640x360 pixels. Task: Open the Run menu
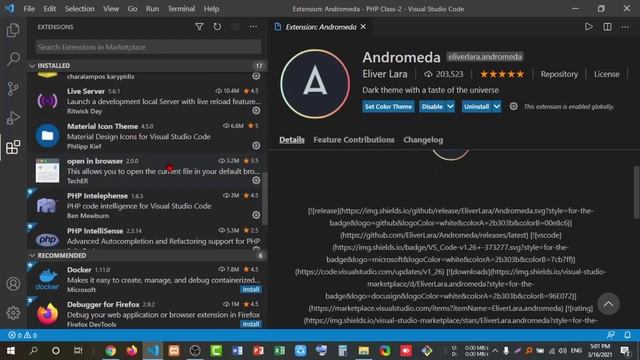point(152,9)
